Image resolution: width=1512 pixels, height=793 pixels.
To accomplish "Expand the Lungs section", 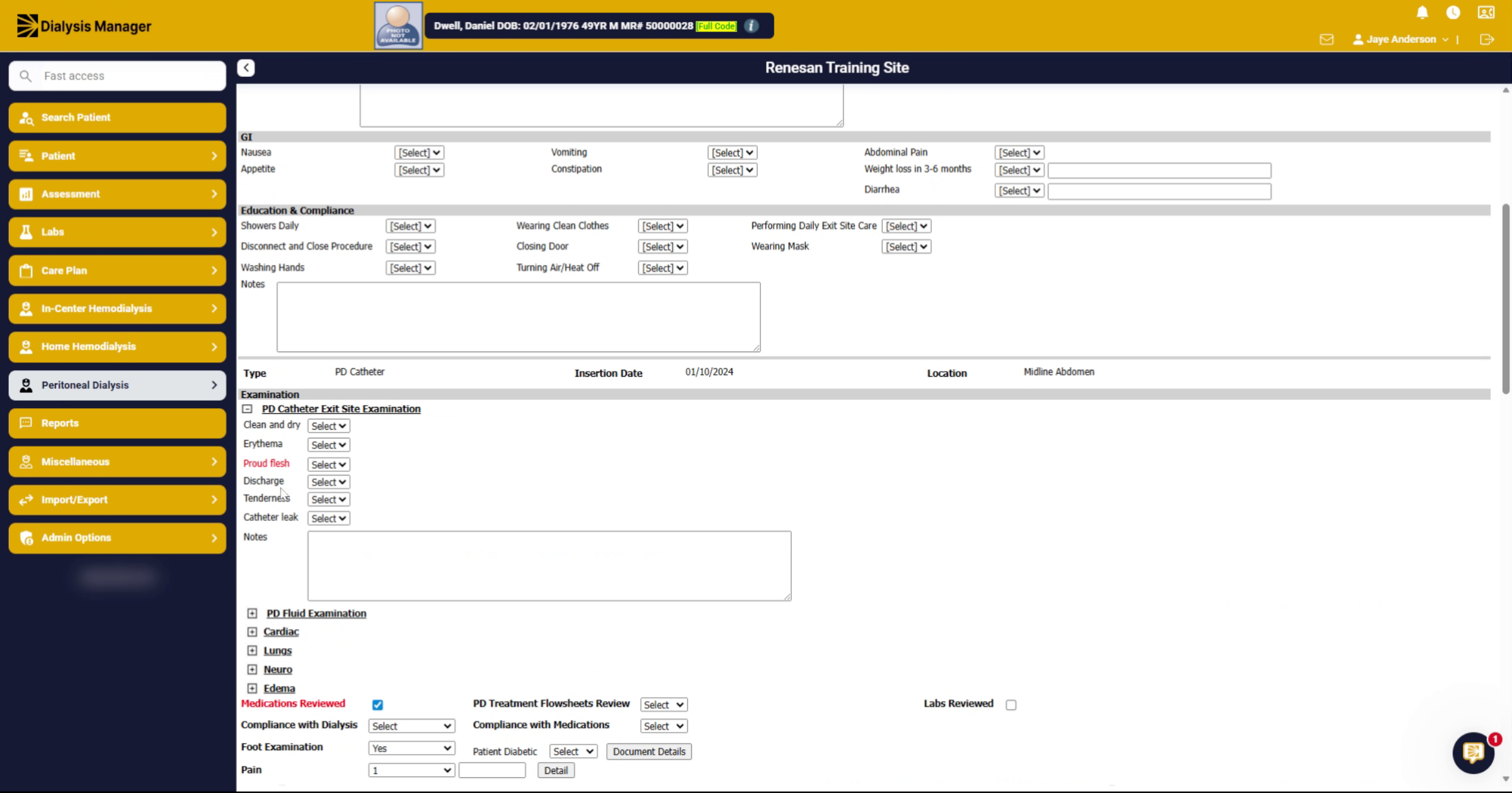I will (252, 651).
